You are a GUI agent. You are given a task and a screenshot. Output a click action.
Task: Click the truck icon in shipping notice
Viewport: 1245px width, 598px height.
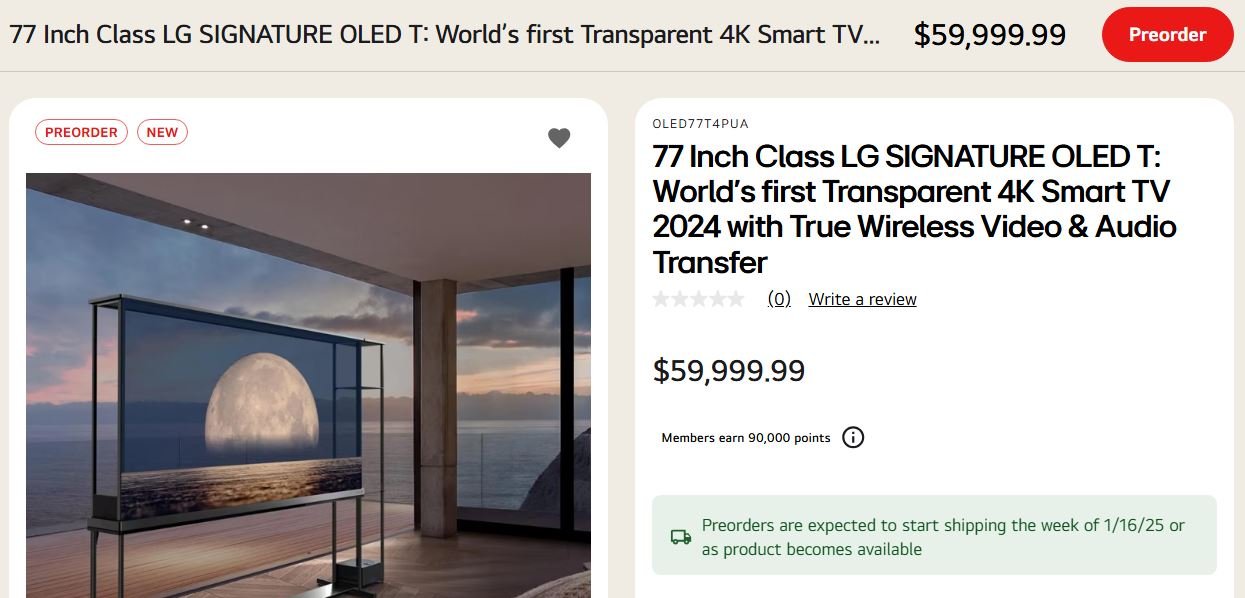click(680, 536)
